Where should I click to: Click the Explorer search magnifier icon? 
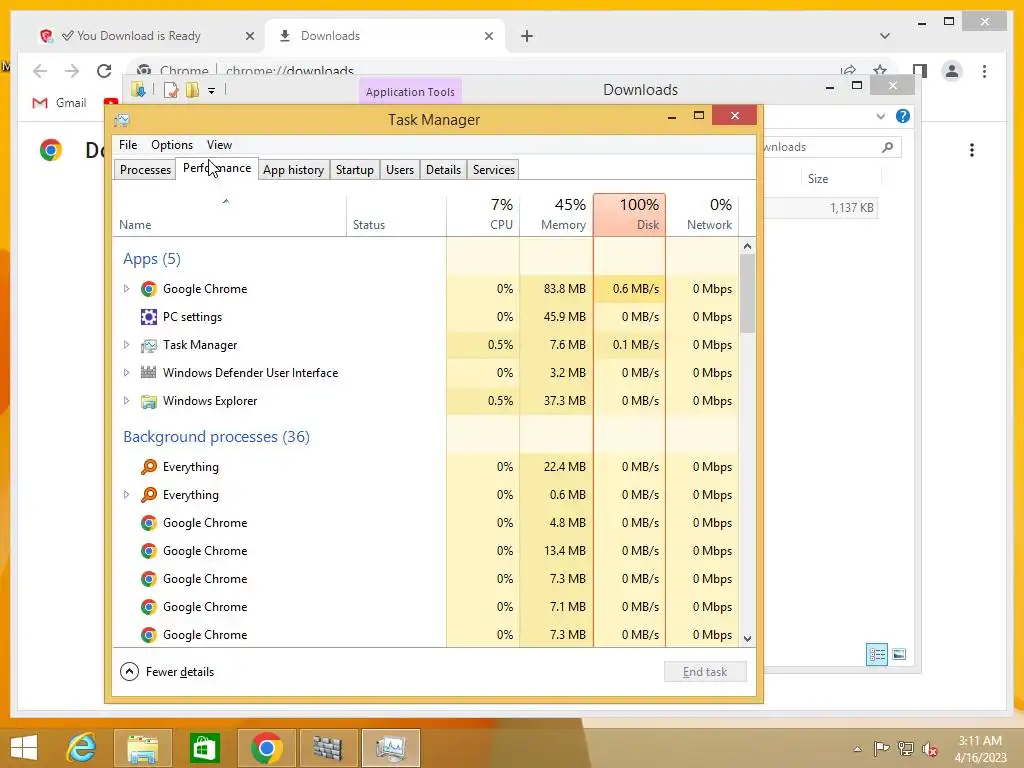click(887, 147)
